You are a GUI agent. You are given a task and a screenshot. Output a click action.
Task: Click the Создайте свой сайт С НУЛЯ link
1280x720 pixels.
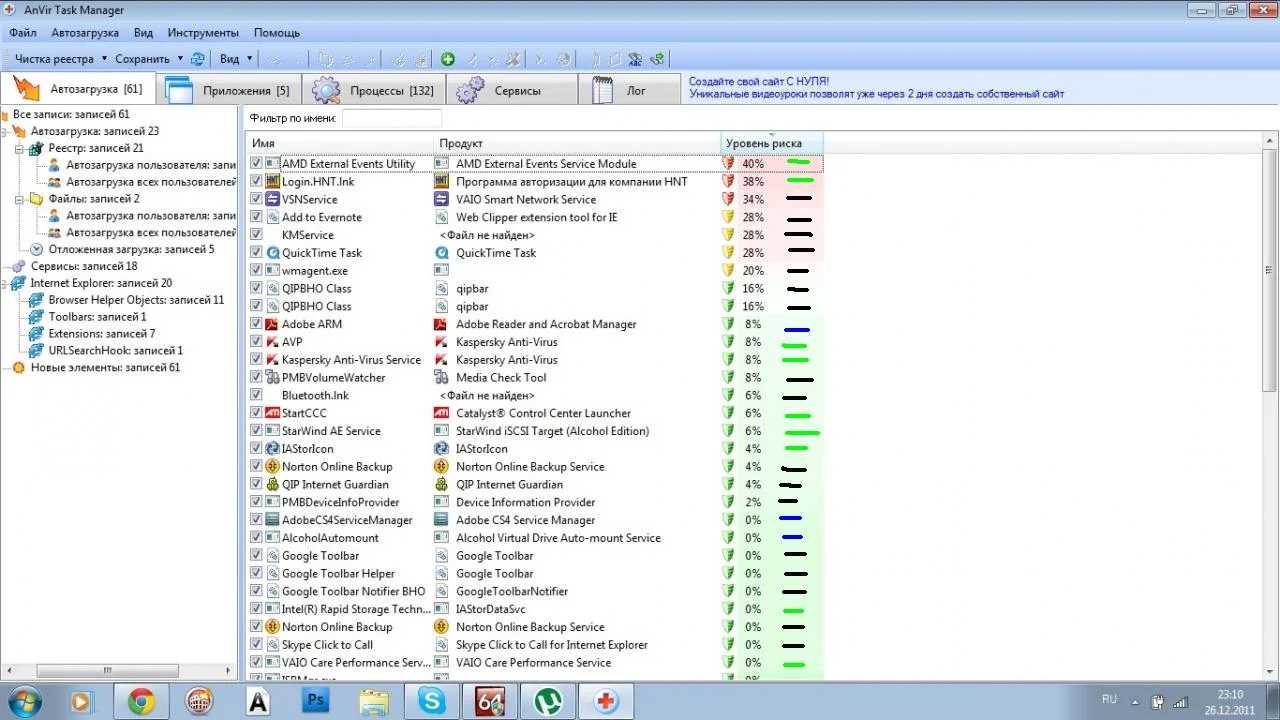coord(759,81)
